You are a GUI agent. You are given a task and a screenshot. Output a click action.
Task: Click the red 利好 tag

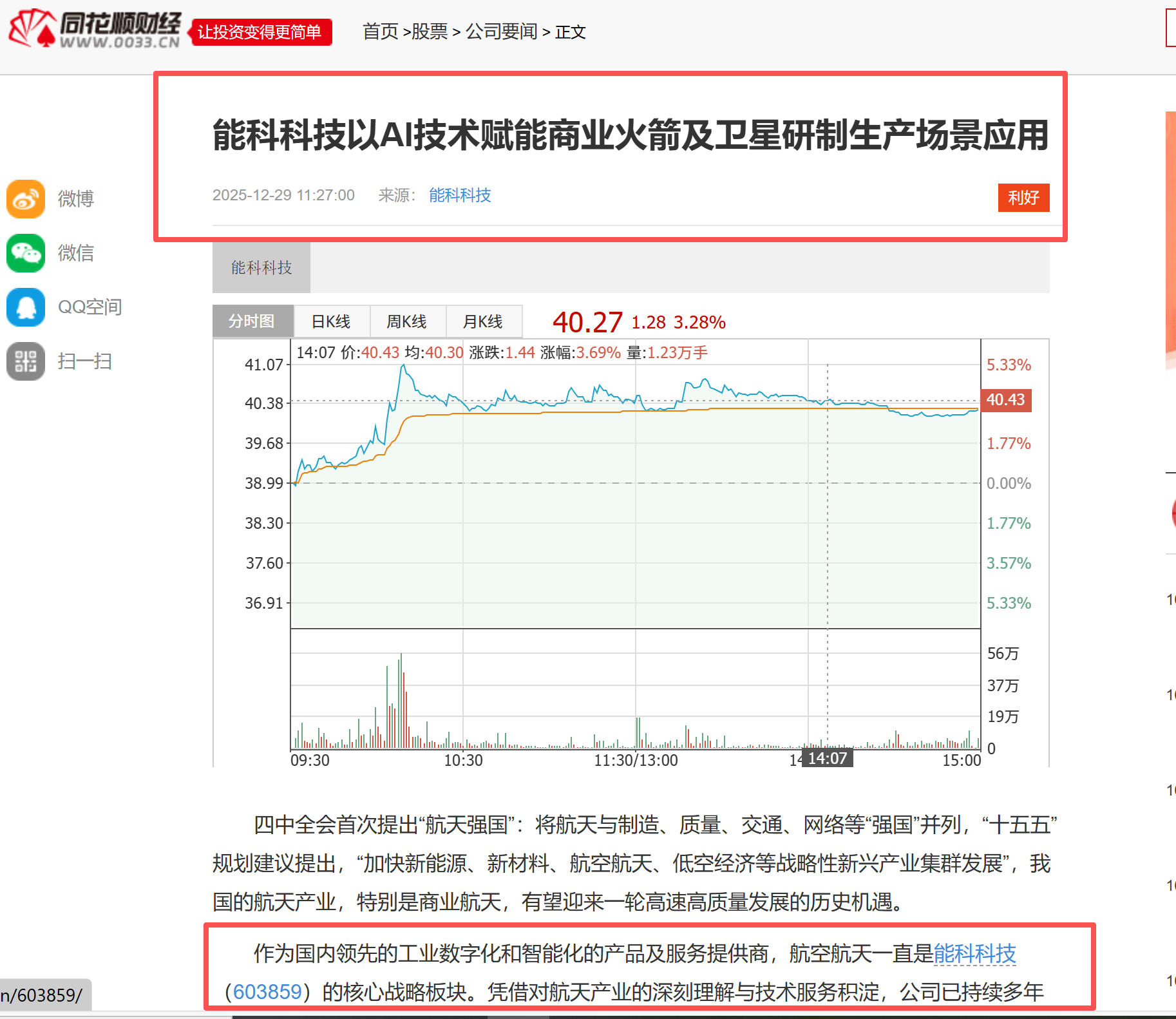(1024, 198)
